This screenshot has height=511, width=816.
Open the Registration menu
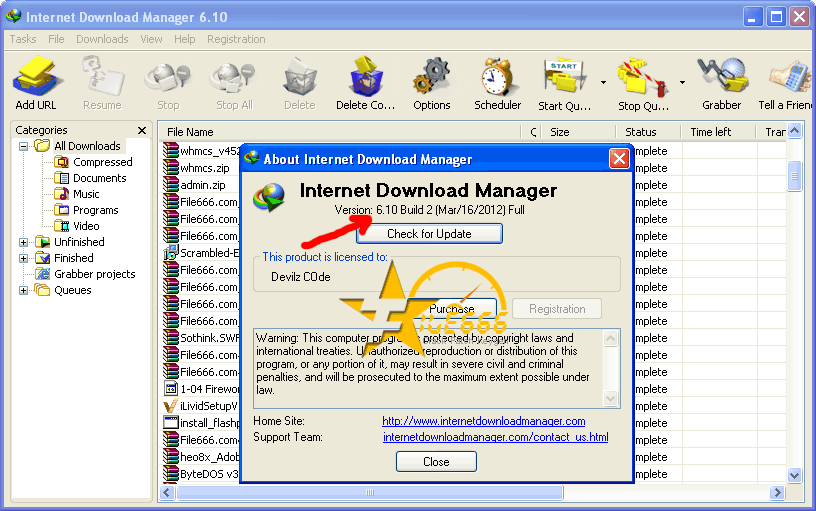236,40
